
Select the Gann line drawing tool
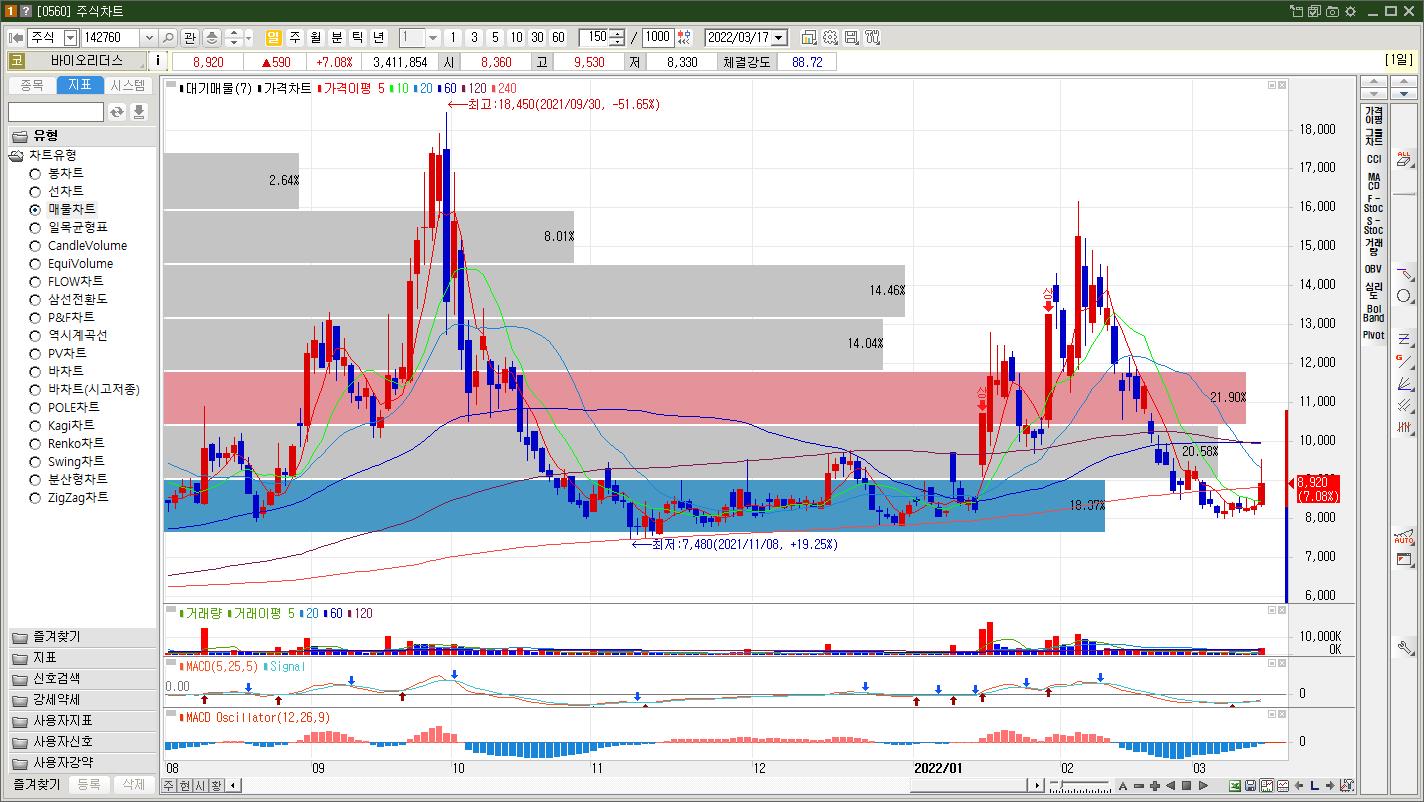click(1404, 361)
